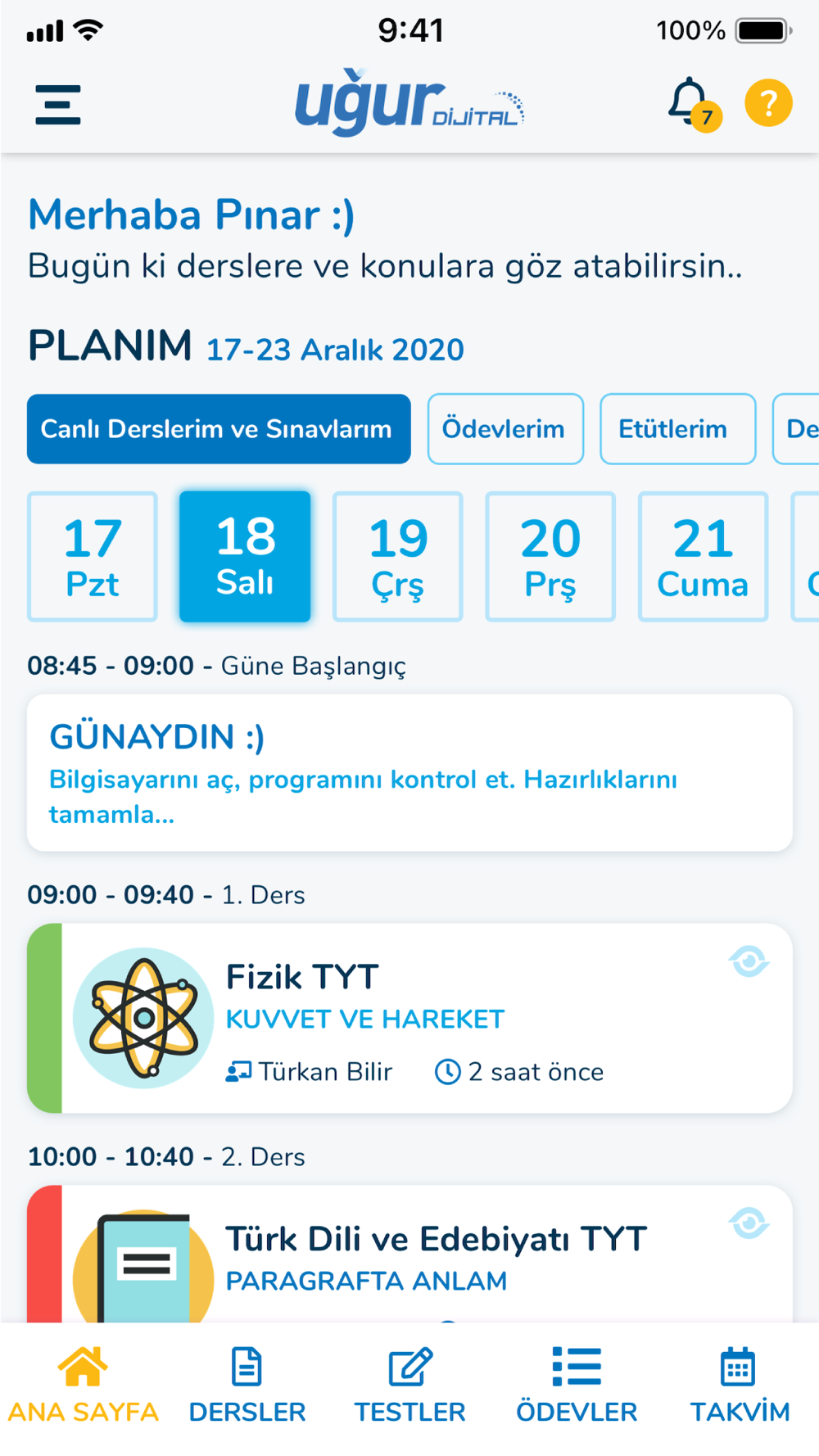Select day 19 Çrş
Screen dimensions: 819x1456
pos(398,557)
